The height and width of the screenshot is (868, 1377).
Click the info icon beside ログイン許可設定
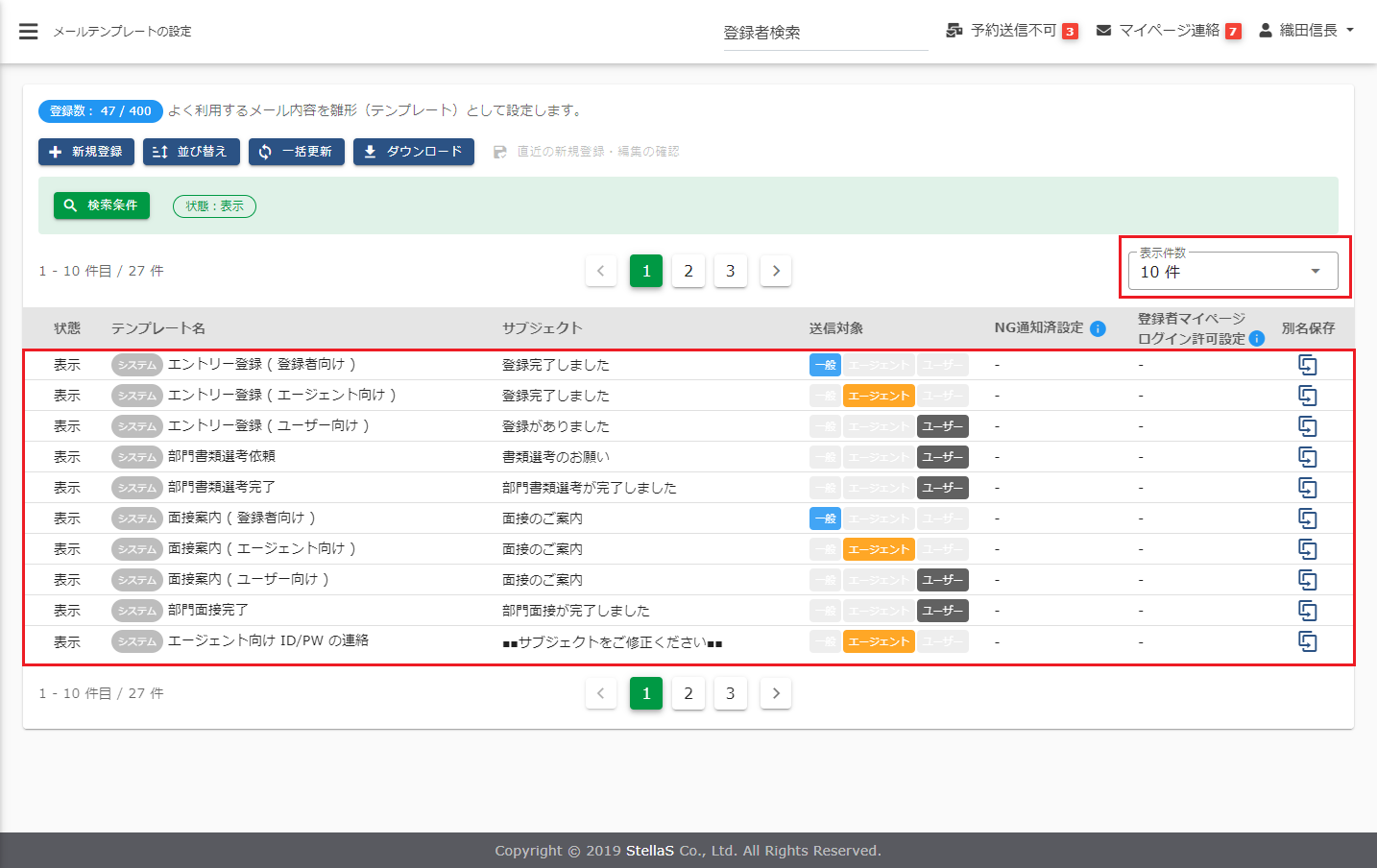(1256, 339)
